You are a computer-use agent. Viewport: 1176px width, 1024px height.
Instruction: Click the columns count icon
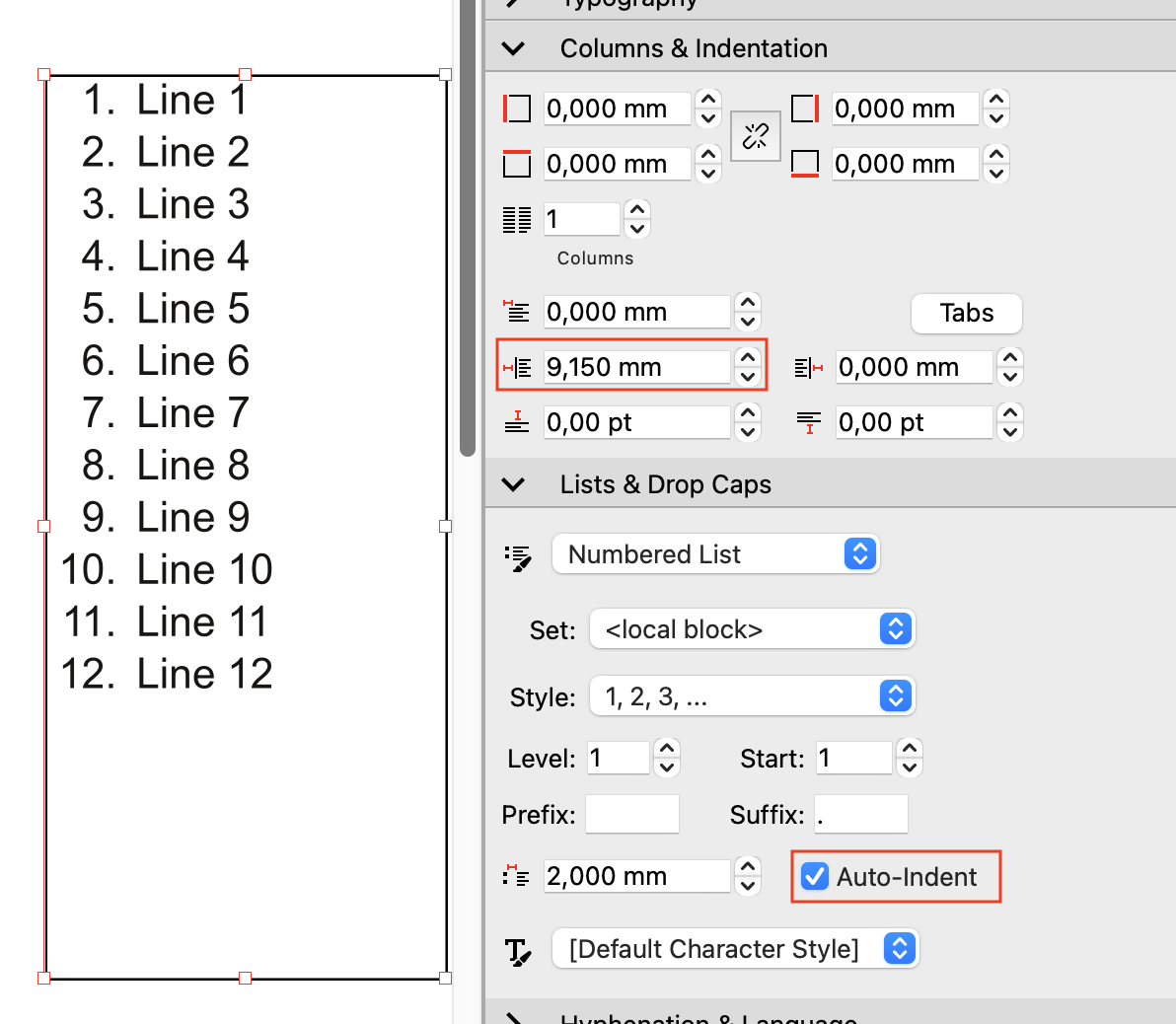pos(516,219)
